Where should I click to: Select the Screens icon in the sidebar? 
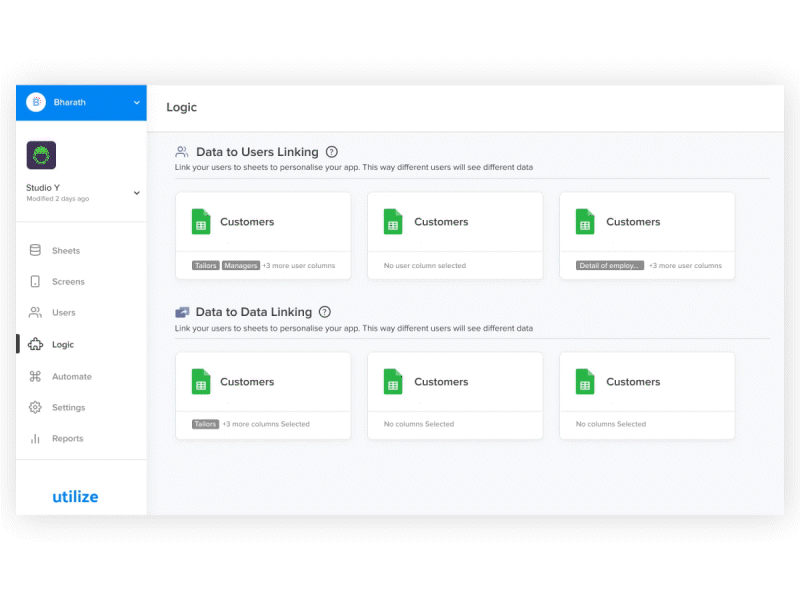click(x=35, y=281)
